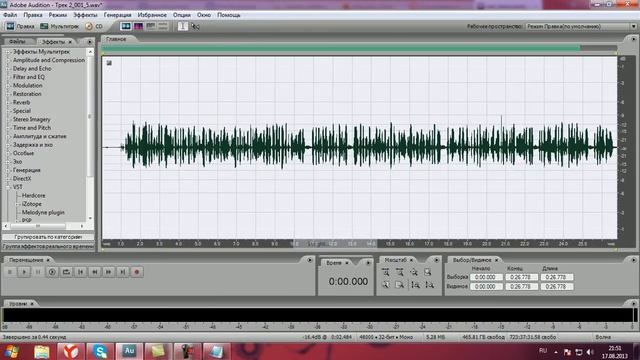Image resolution: width=640 pixels, height=360 pixels.
Task: Close the Перемещение transport panel
Action: [x=48, y=260]
